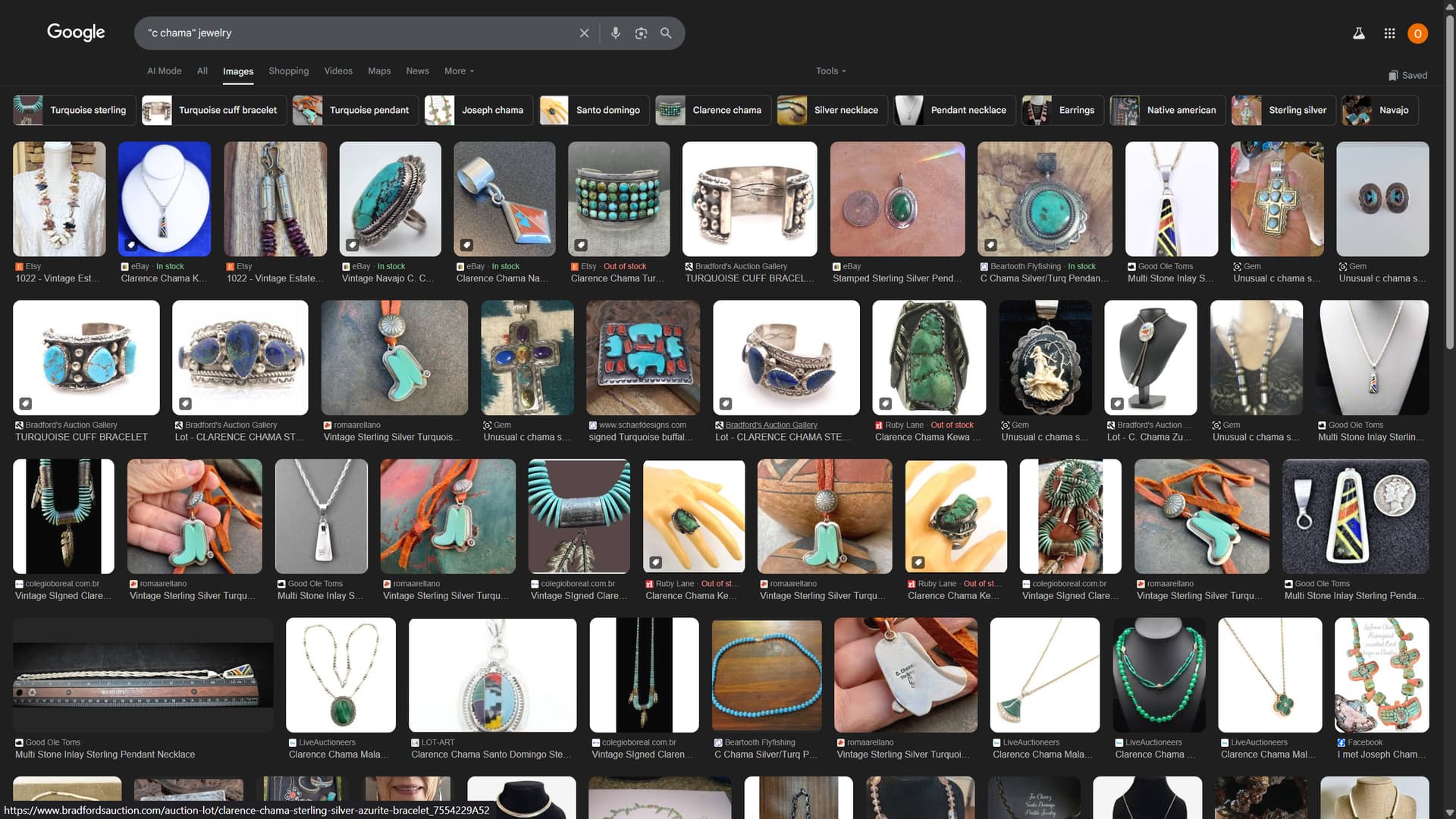
Task: Open Google Lens image search icon
Action: coord(641,33)
